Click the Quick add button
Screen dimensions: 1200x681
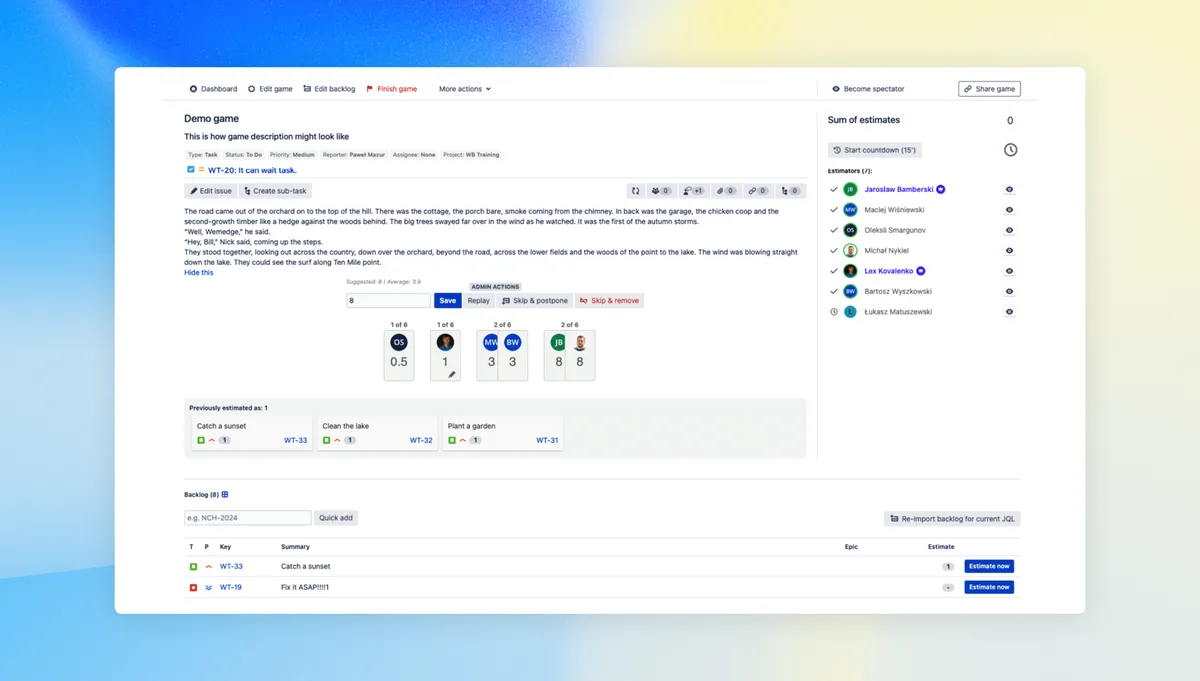pos(336,518)
